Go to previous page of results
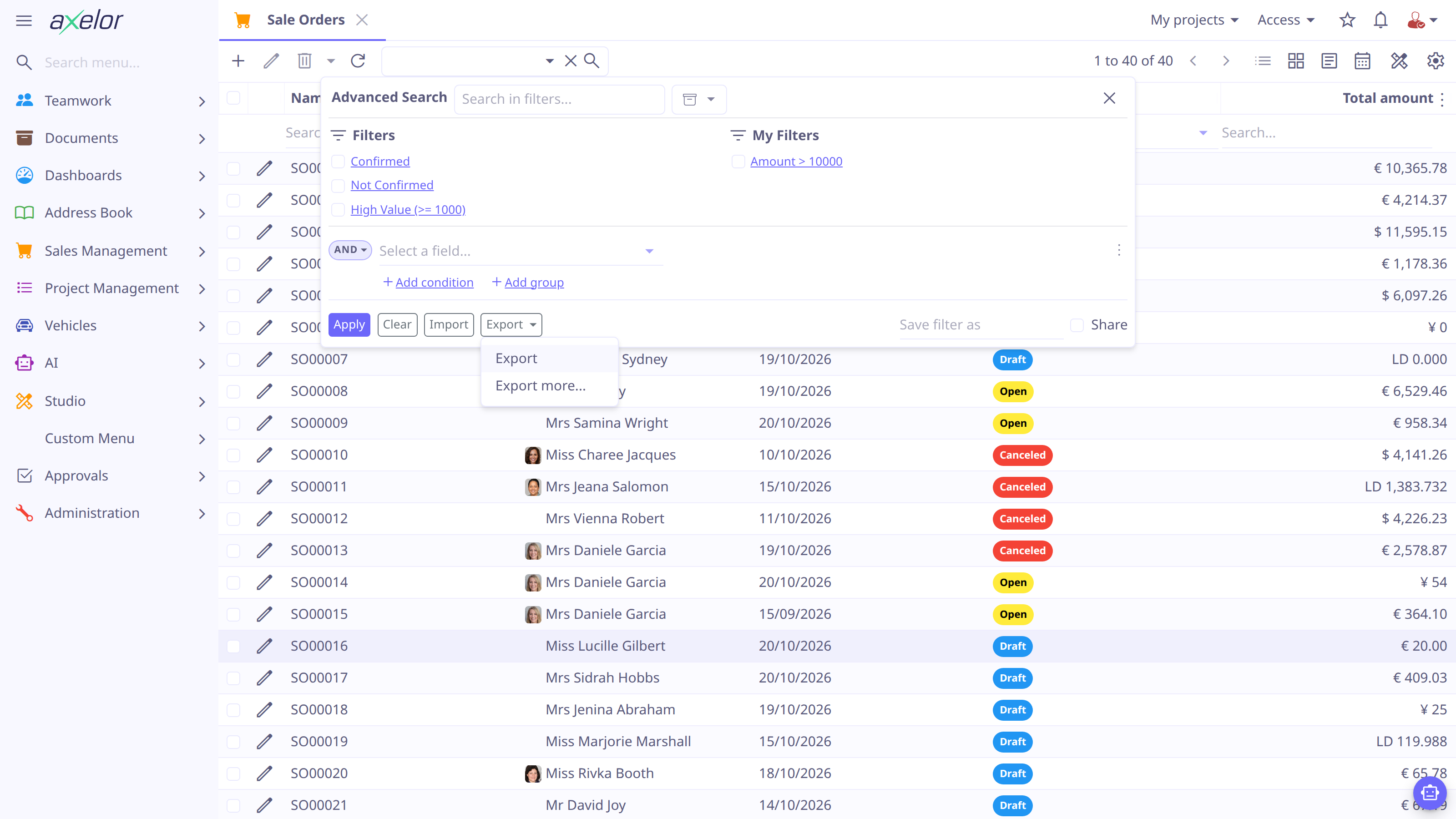 [1193, 61]
